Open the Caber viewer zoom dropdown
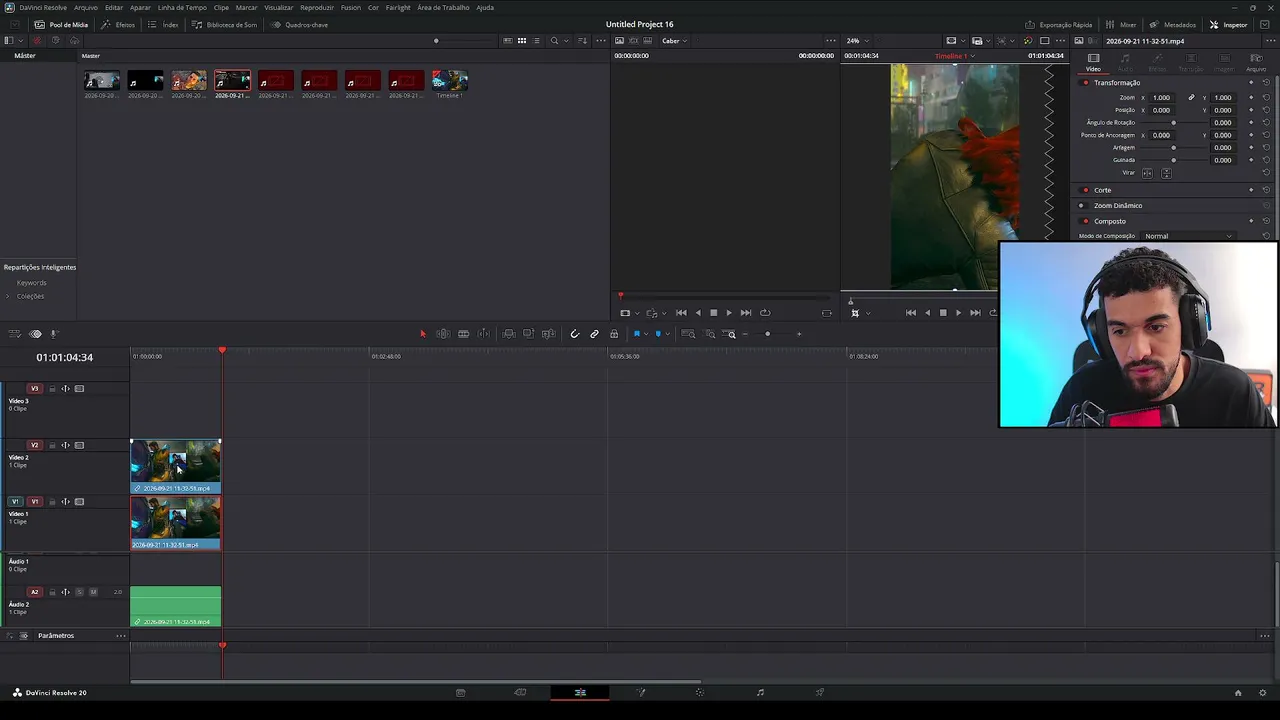 pyautogui.click(x=675, y=41)
